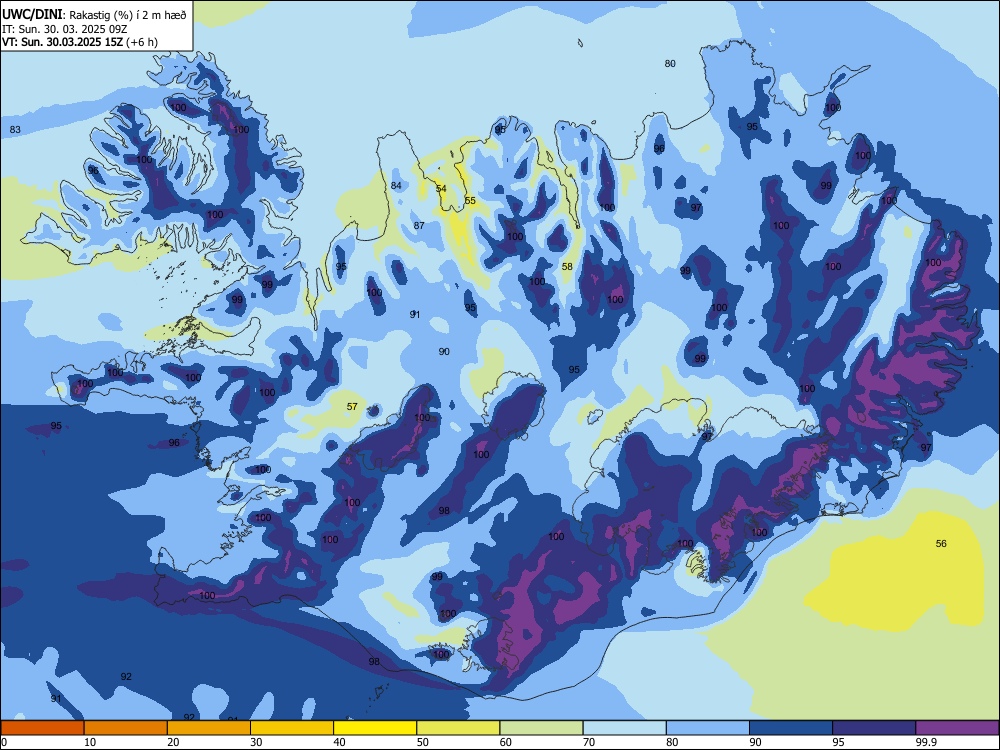Click the '87' humidity value

419,225
